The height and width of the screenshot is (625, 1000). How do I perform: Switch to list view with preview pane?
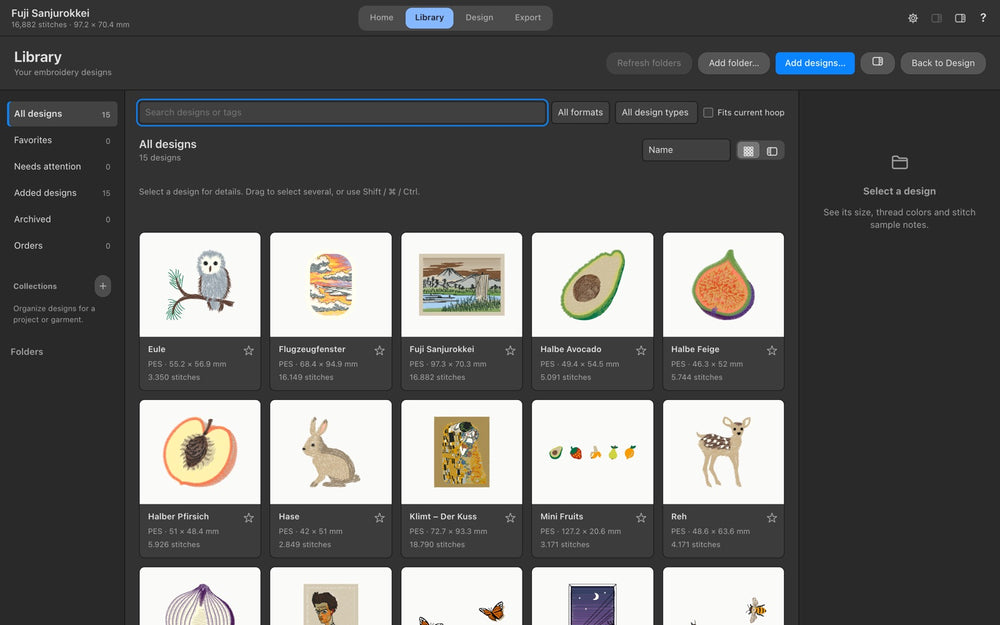[772, 151]
